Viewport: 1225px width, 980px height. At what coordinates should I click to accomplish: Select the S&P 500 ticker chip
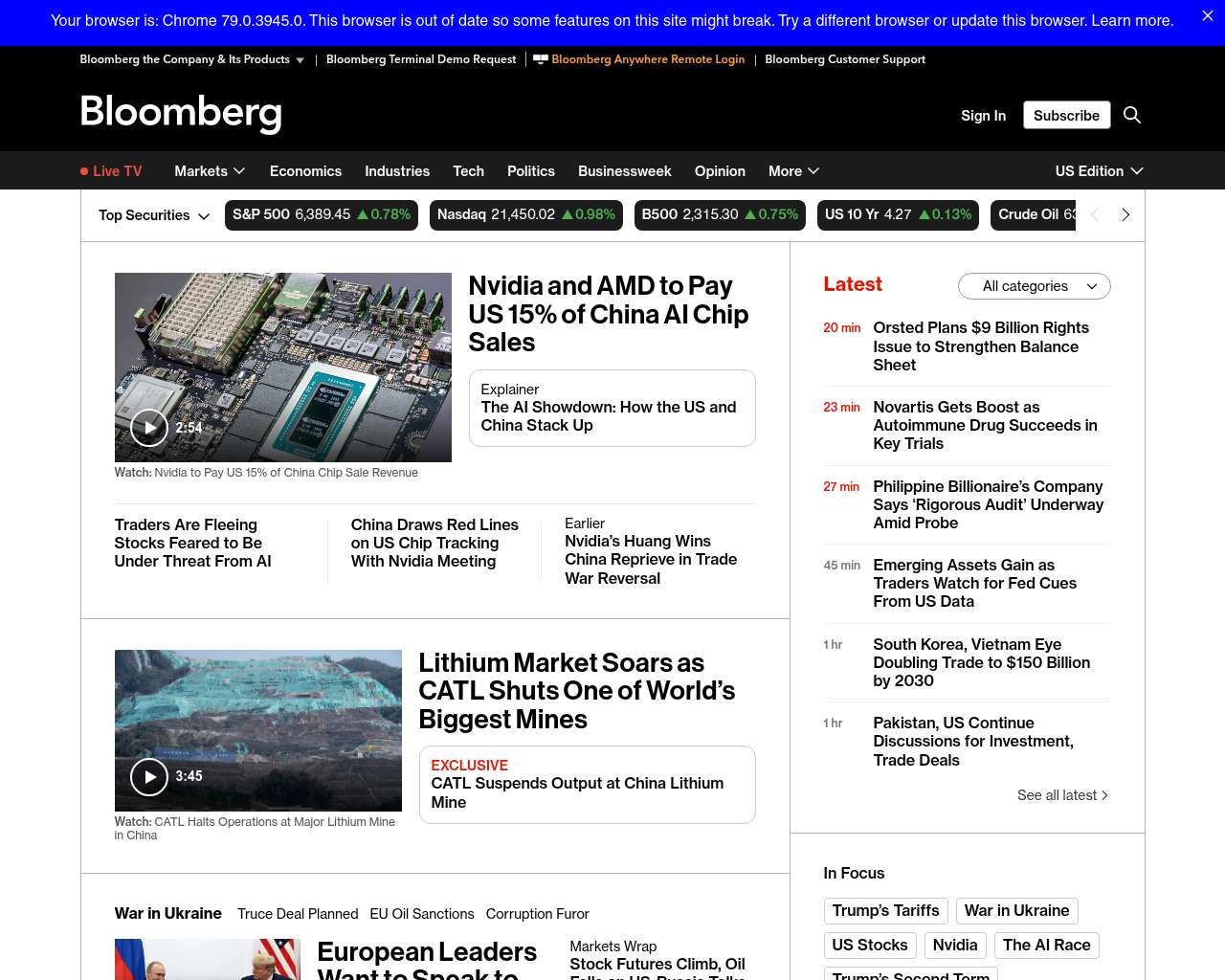tap(322, 215)
